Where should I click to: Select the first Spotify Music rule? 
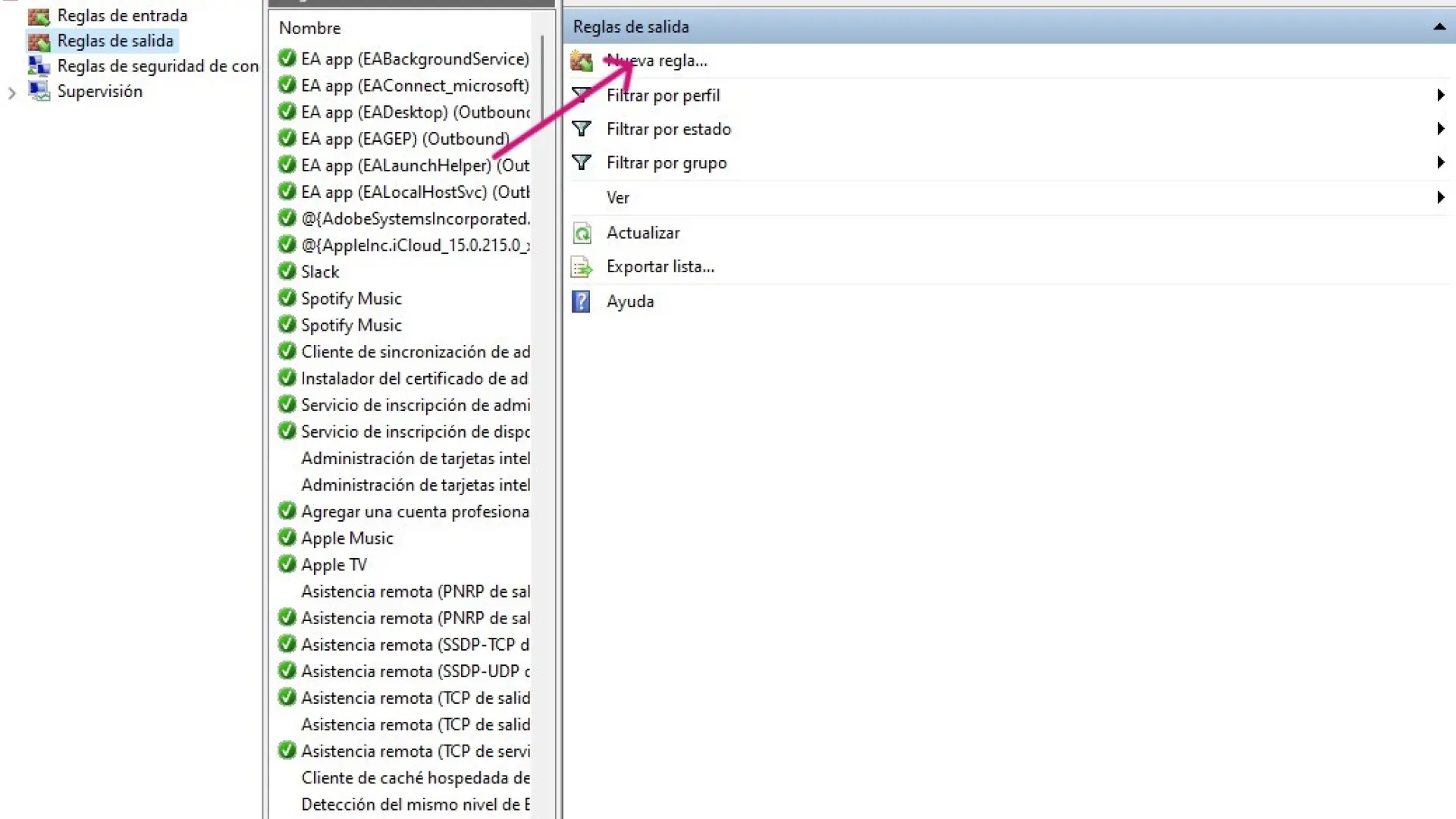(351, 299)
